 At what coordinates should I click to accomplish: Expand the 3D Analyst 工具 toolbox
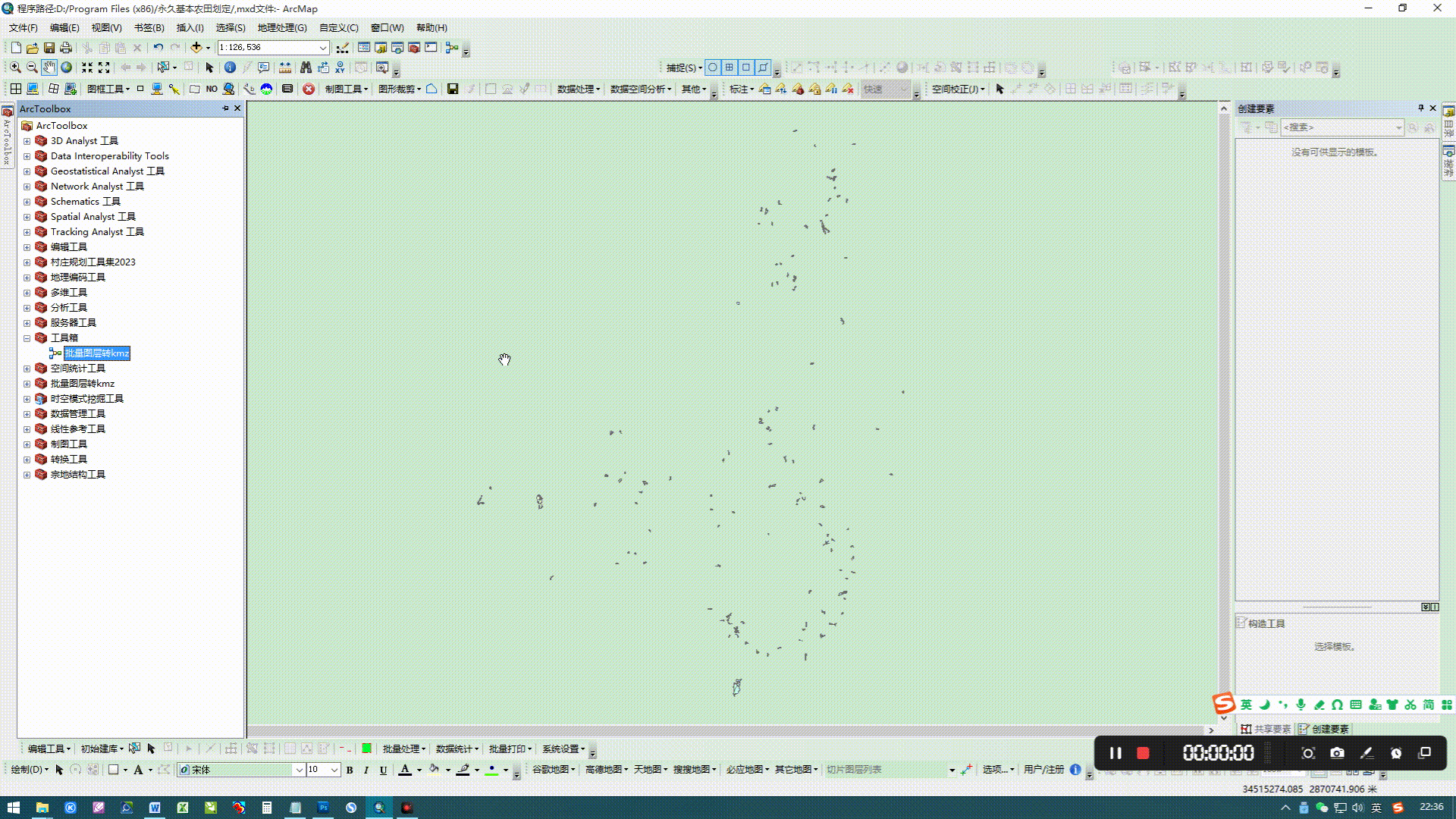(27, 140)
